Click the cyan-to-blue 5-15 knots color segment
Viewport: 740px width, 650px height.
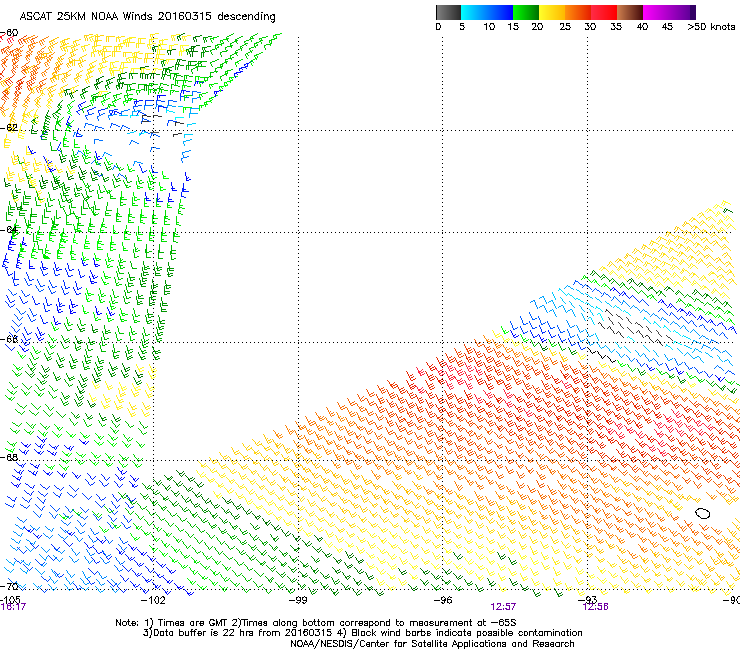[487, 12]
